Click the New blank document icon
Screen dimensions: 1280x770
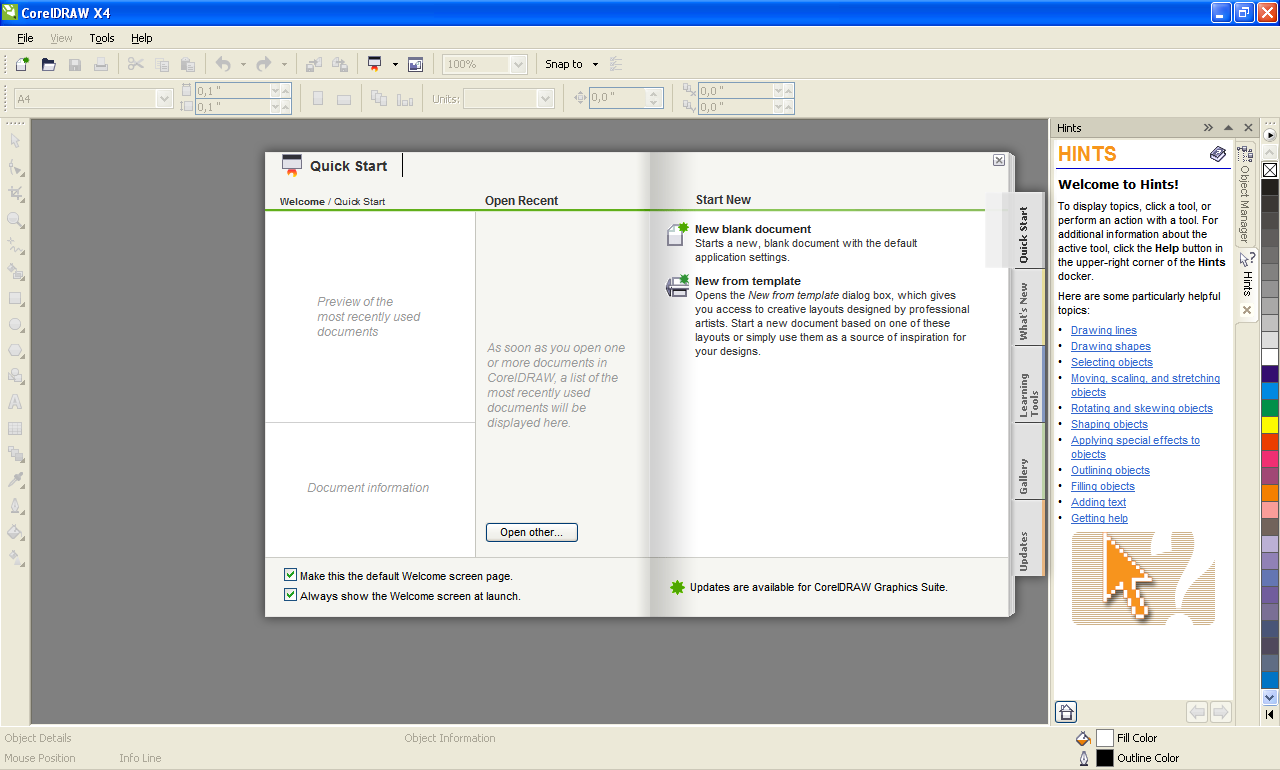click(677, 234)
